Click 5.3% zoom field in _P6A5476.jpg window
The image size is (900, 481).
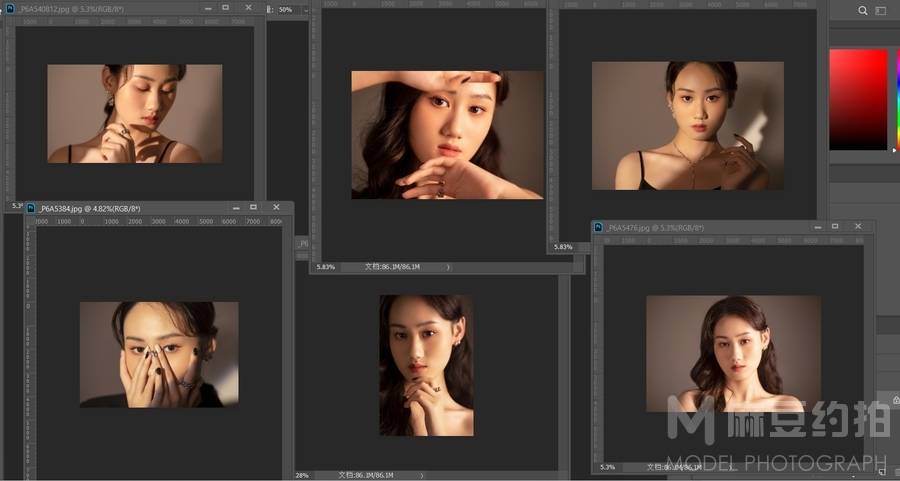tap(607, 467)
